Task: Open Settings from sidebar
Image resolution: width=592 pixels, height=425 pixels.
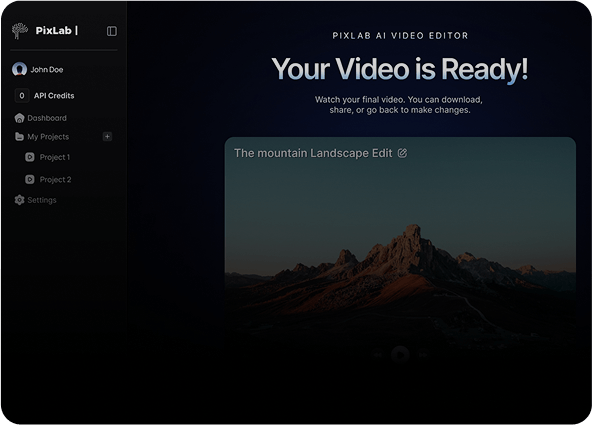Action: (x=42, y=200)
